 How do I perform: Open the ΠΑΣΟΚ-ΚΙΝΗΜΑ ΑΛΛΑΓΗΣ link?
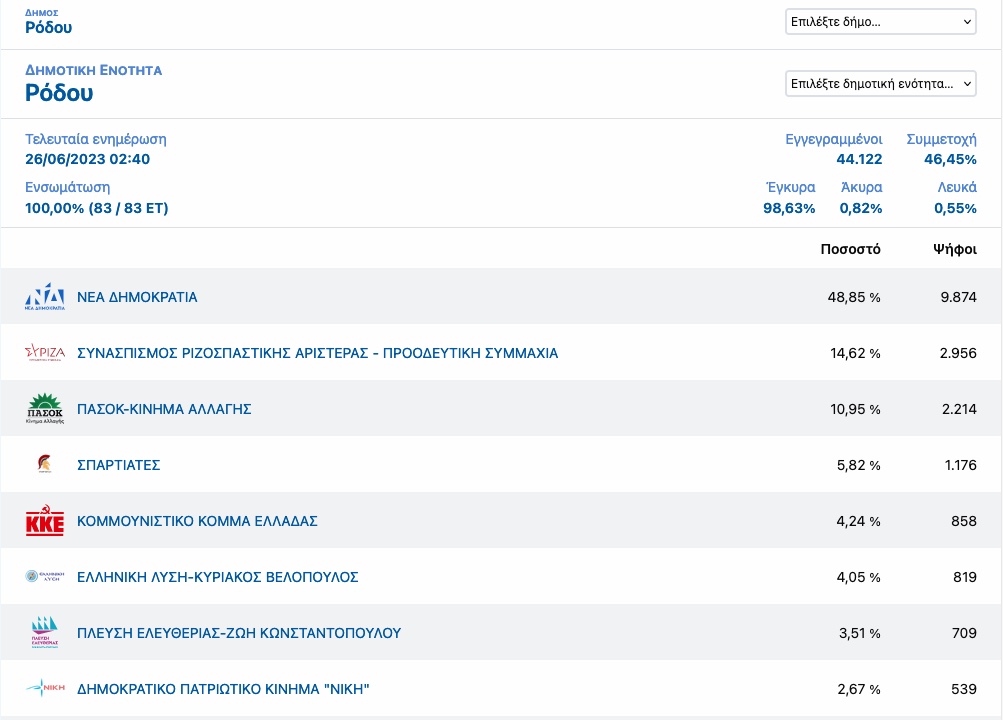tap(164, 409)
